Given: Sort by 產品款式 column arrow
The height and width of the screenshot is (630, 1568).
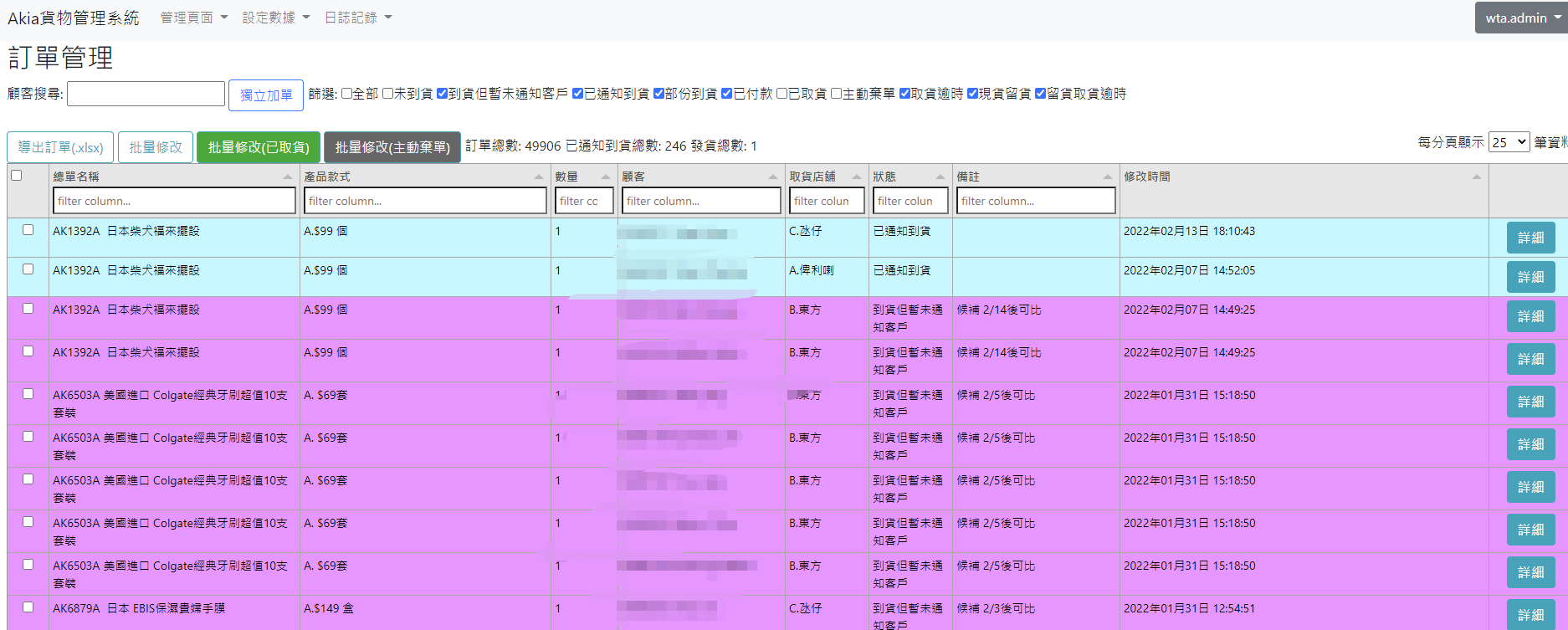Looking at the screenshot, I should click(x=539, y=177).
